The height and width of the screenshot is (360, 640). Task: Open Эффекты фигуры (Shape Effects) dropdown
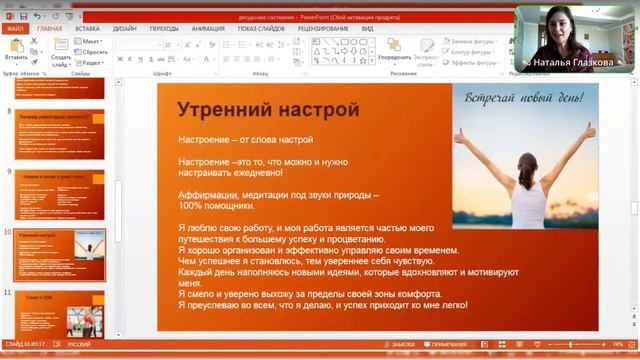click(471, 62)
